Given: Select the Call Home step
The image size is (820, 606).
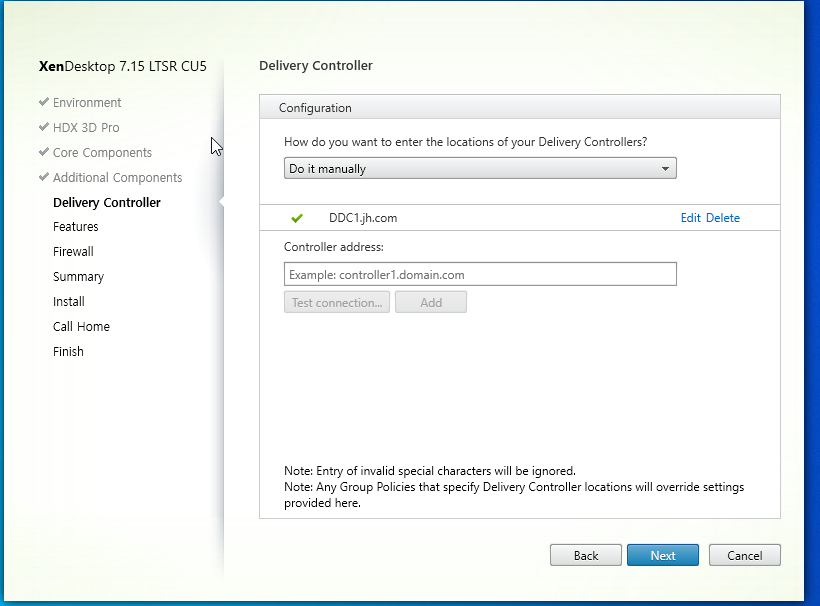Looking at the screenshot, I should 82,327.
